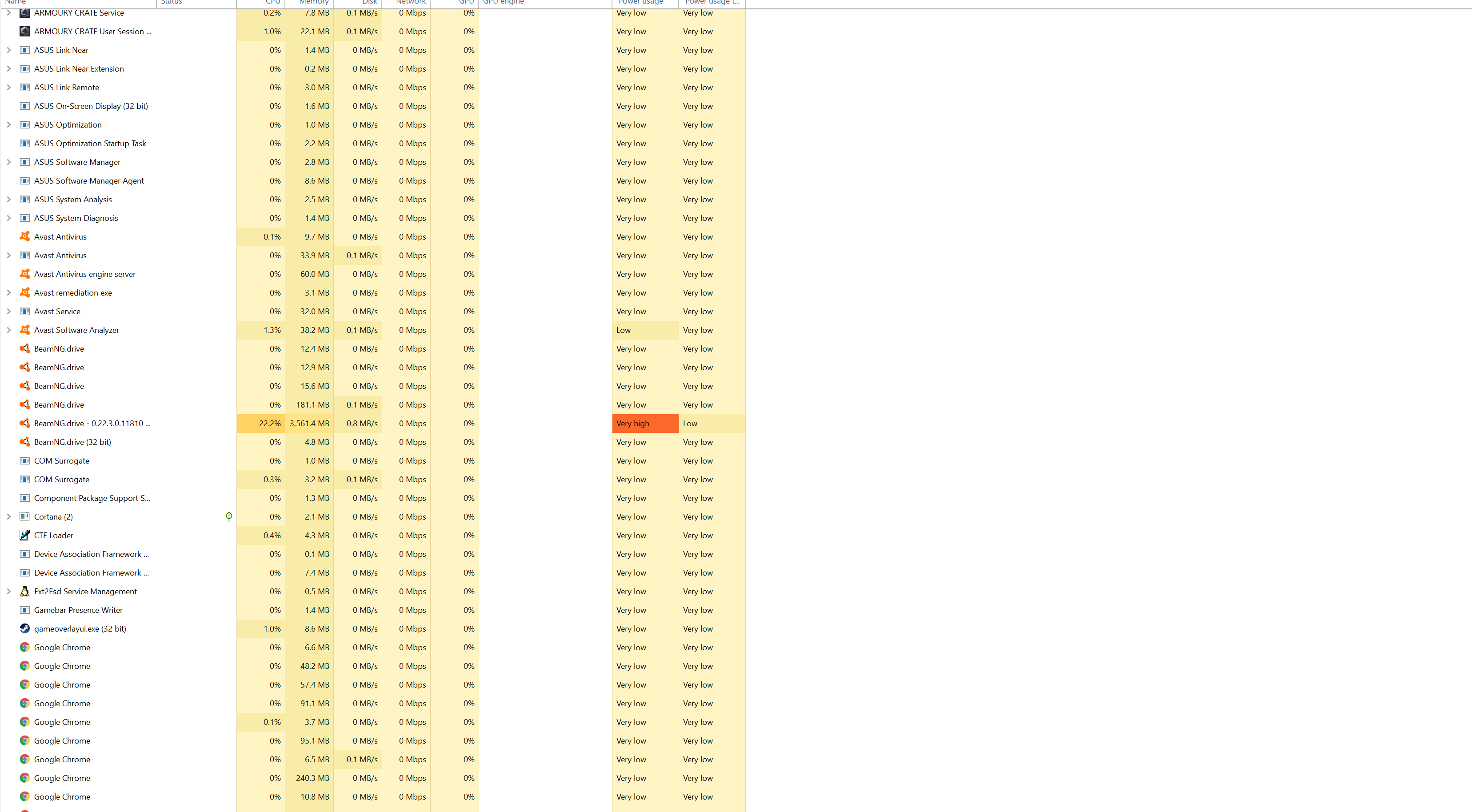Viewport: 1472px width, 812px height.
Task: Expand the Avast Service row
Action: click(x=8, y=312)
